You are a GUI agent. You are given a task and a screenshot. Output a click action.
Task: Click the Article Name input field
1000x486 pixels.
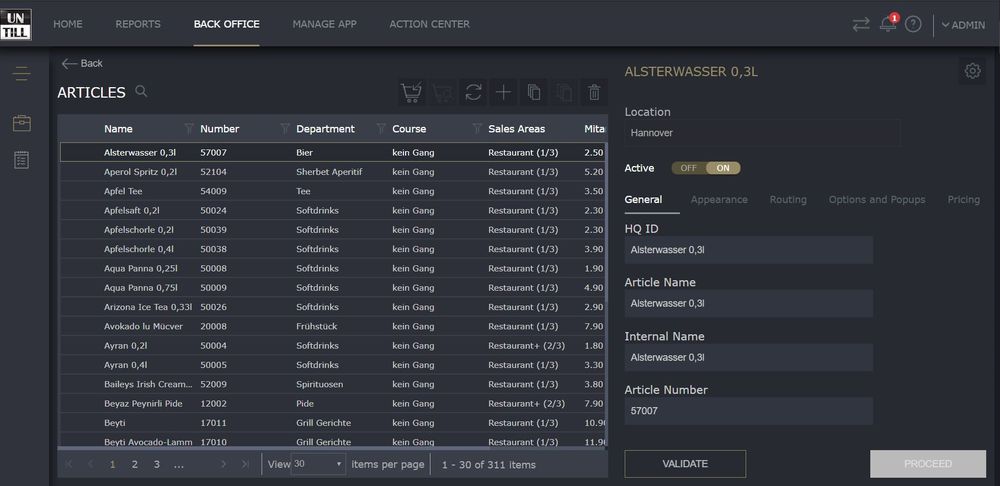749,304
